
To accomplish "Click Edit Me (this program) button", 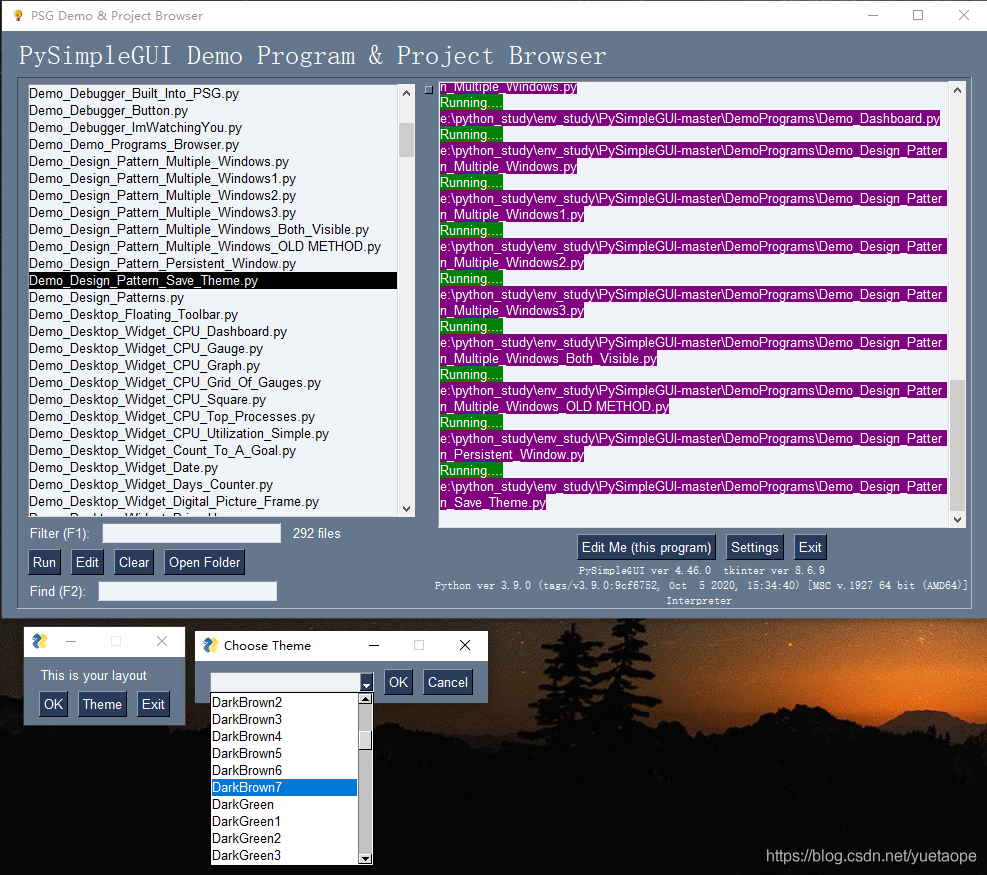I will (x=646, y=547).
